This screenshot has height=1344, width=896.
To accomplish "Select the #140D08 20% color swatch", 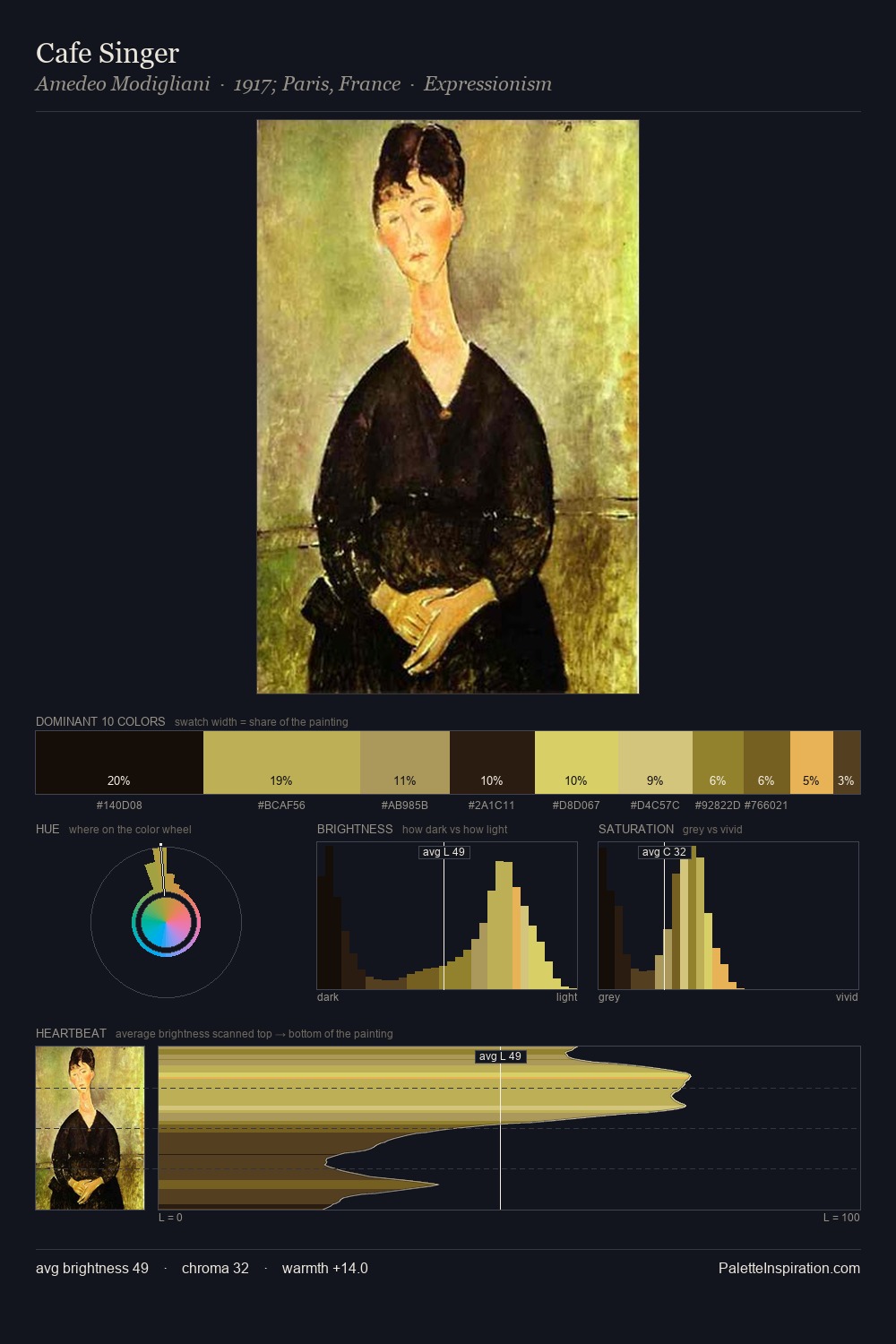I will point(119,762).
